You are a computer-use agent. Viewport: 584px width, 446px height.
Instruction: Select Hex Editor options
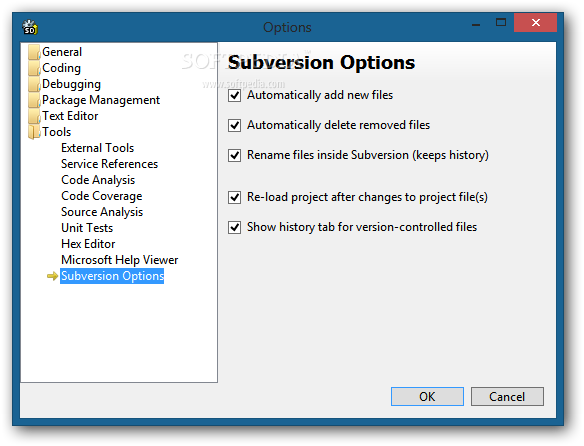(x=88, y=244)
